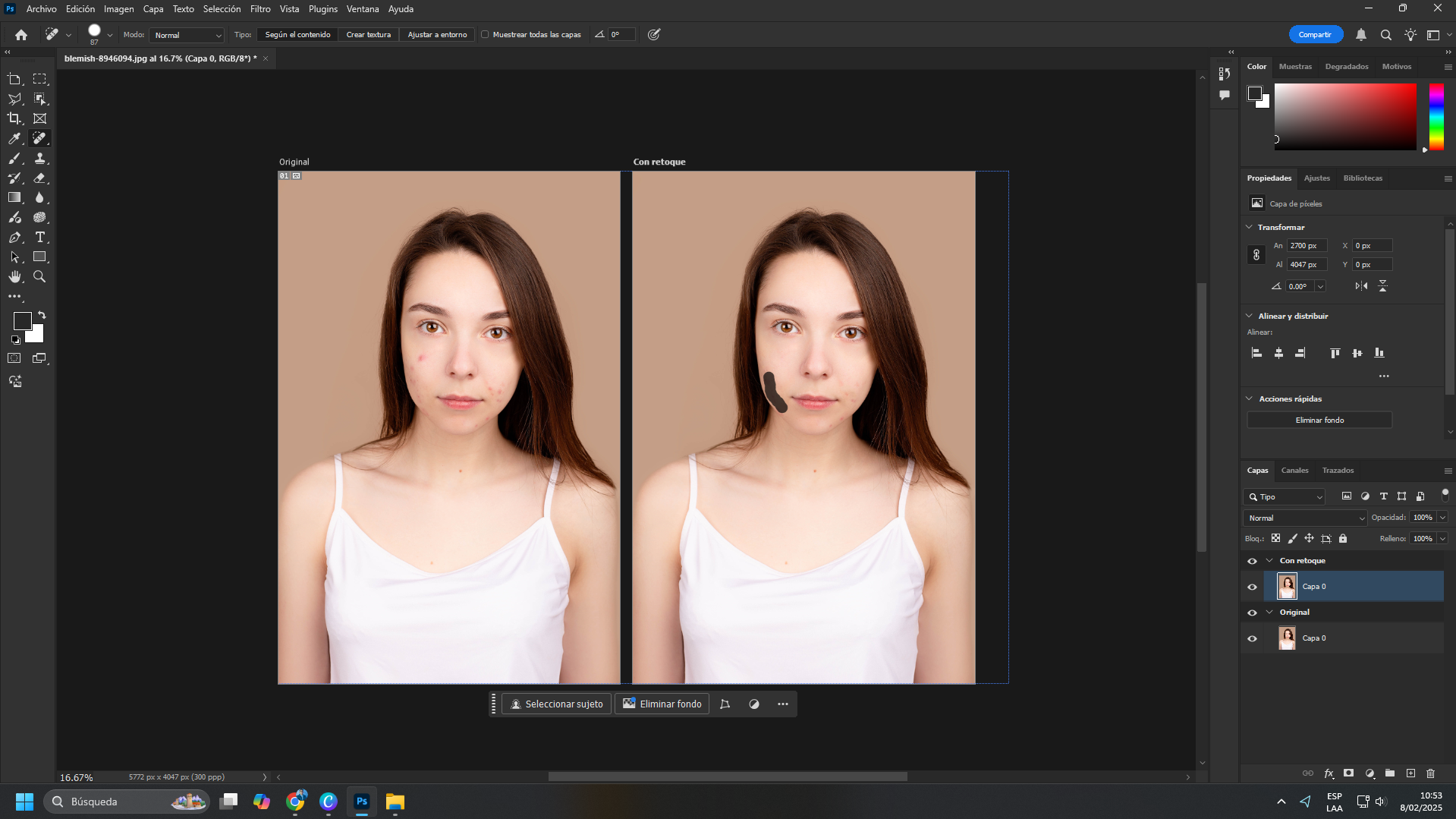Screen dimensions: 1456x819
Task: Select the Gradient tool
Action: [x=14, y=197]
